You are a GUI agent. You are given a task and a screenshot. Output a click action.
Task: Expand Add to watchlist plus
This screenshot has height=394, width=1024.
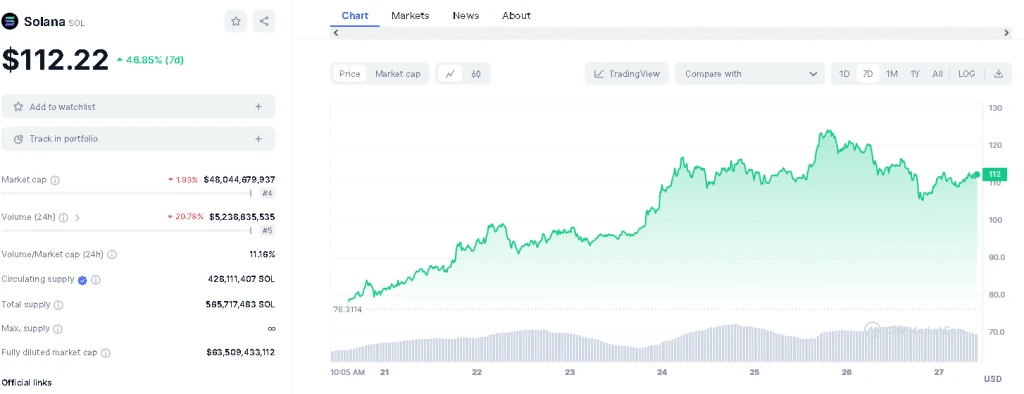click(258, 107)
